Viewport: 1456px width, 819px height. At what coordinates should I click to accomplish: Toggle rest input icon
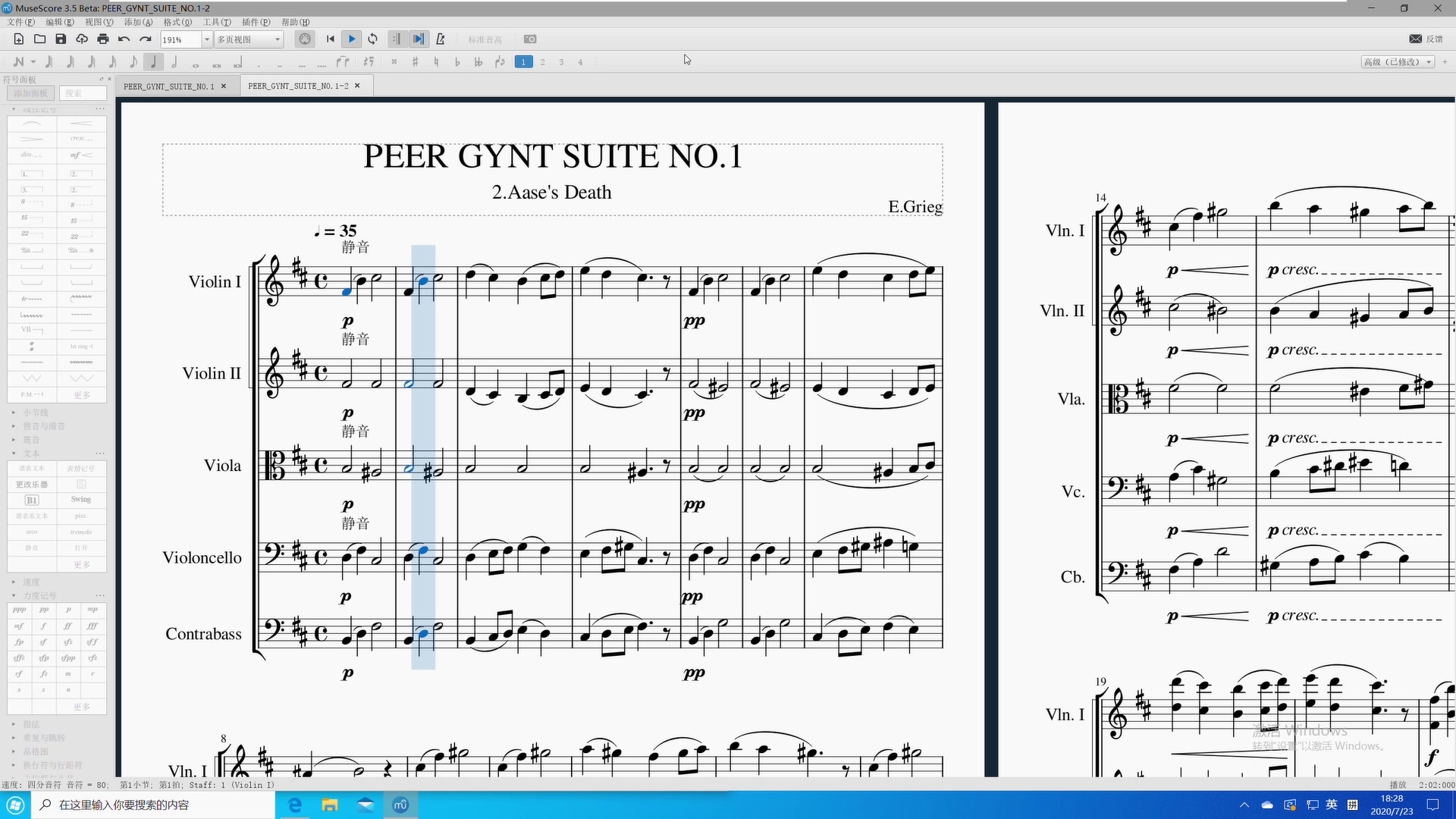[369, 62]
